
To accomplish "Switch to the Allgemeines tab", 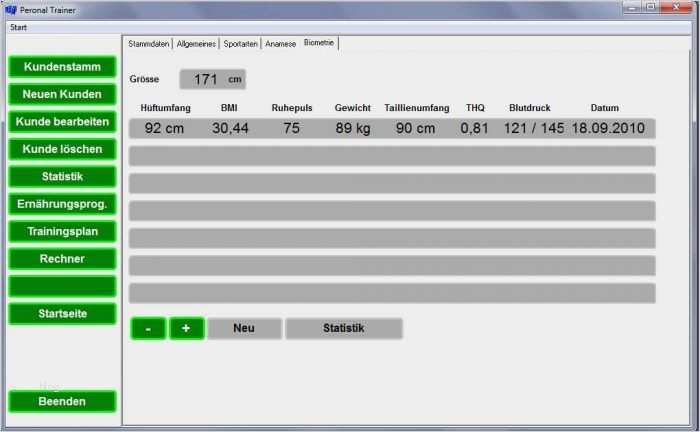I will 196,44.
